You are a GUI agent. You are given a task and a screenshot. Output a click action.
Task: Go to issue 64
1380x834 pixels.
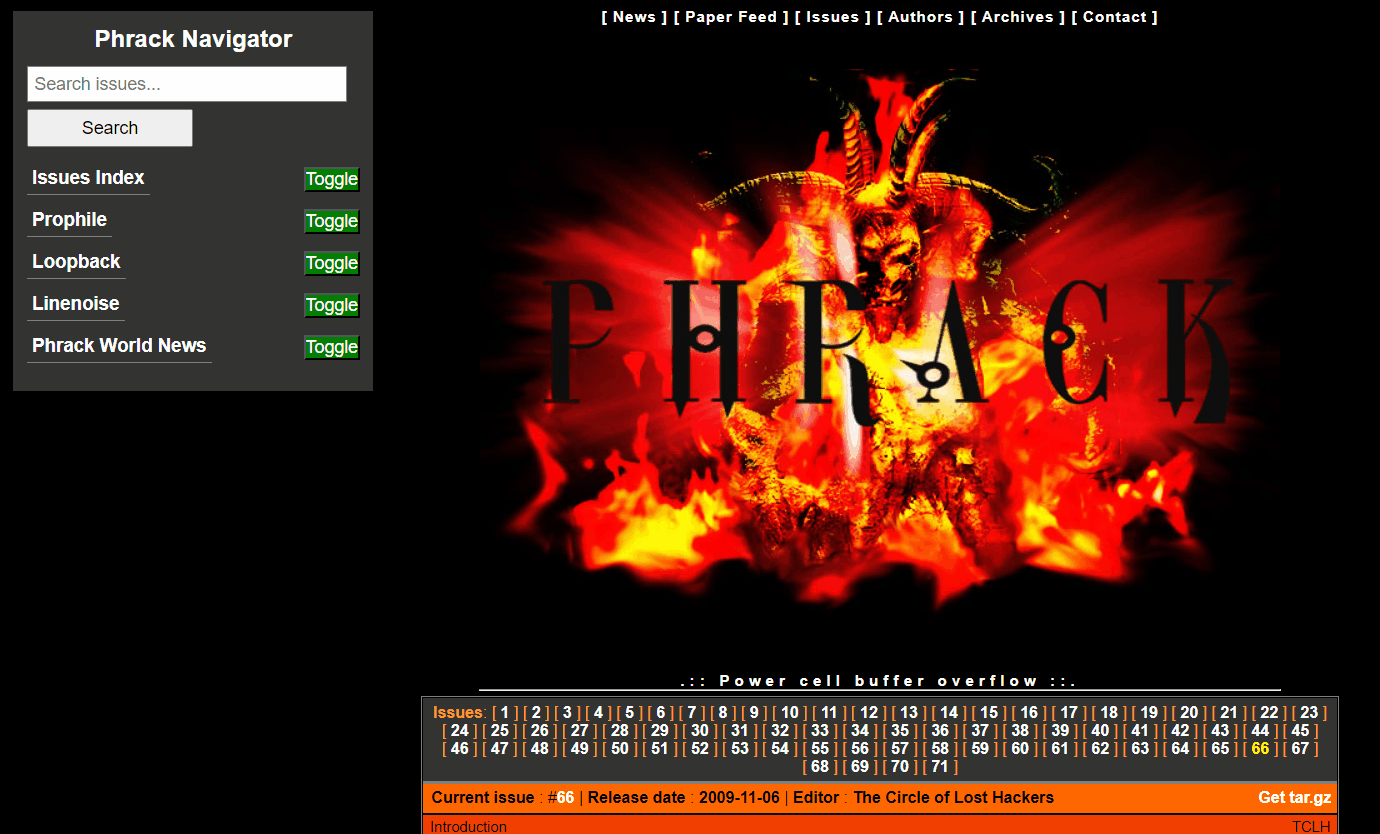(x=1180, y=749)
